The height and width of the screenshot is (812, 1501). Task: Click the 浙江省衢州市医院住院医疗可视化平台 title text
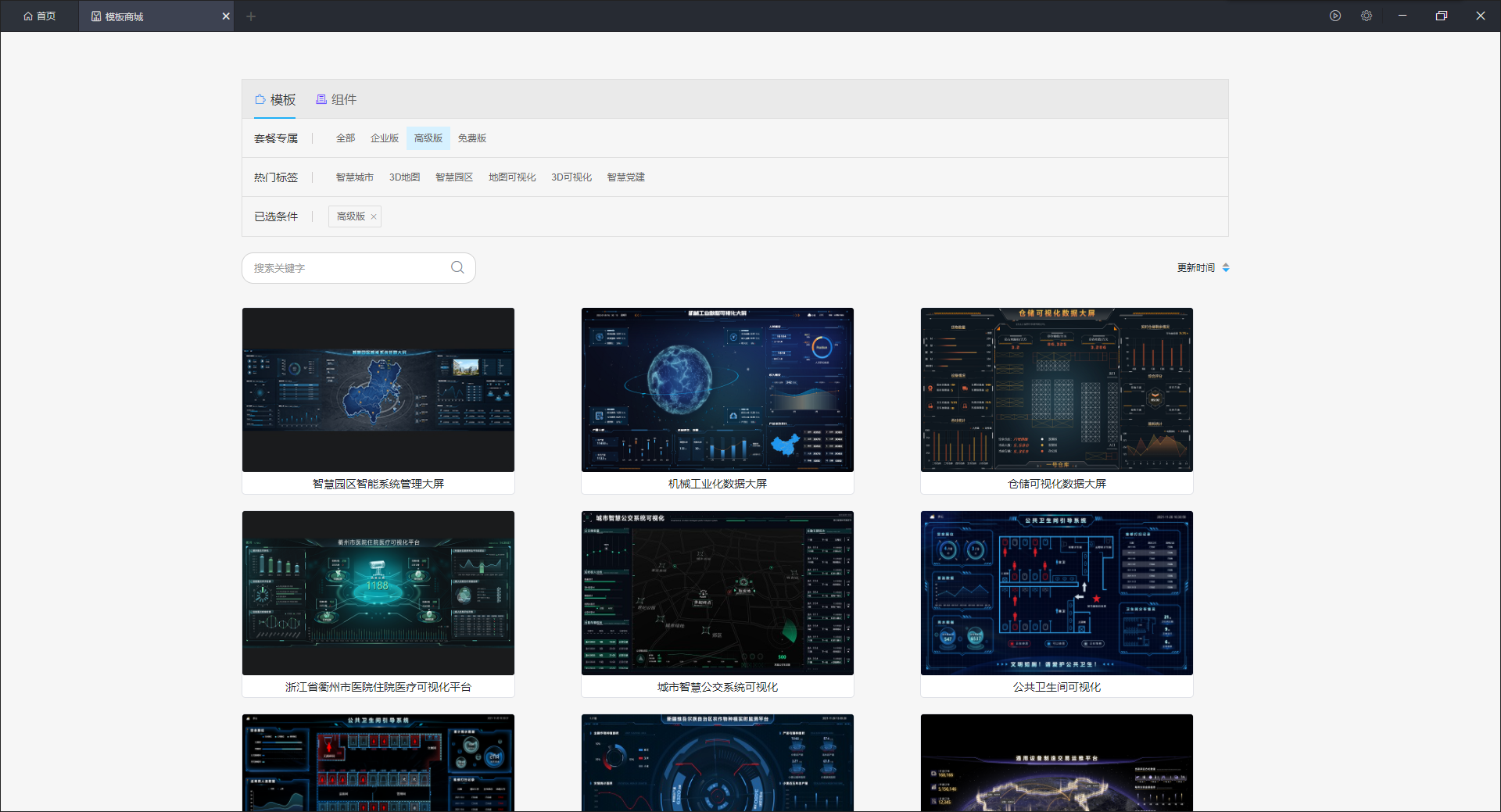(x=378, y=687)
